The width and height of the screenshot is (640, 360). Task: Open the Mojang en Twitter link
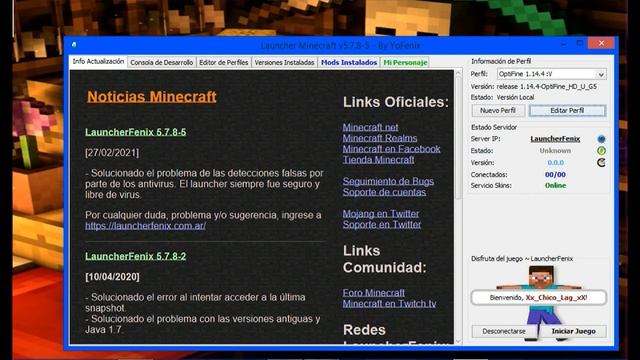(x=381, y=213)
